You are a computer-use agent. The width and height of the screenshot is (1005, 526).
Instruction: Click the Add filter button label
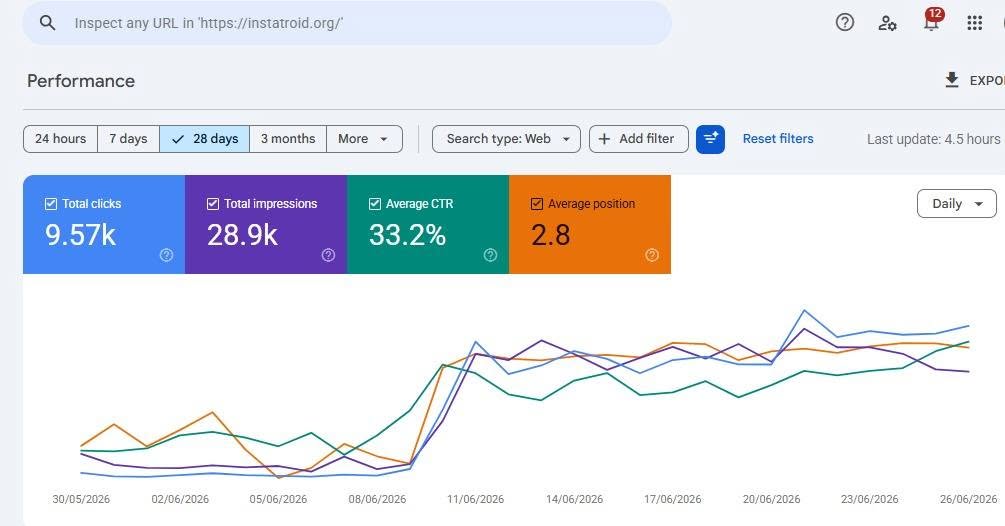(x=646, y=139)
